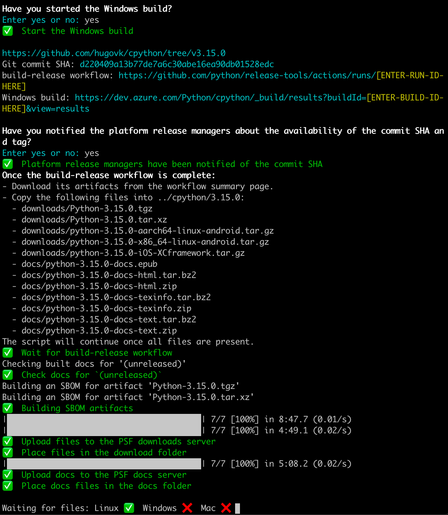
Task: Click 'Start the Windows build' status text
Action: point(77,31)
